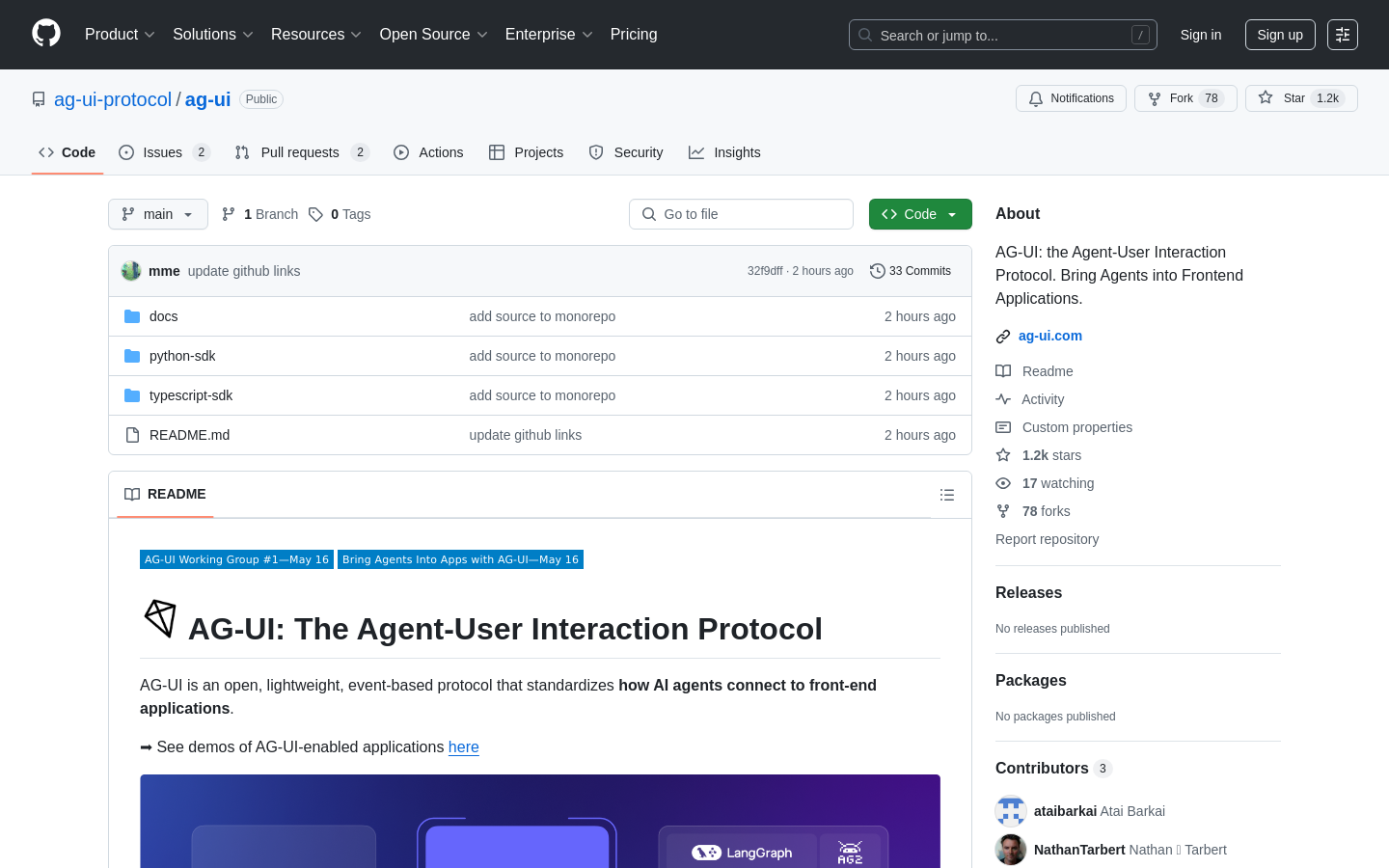The width and height of the screenshot is (1389, 868).
Task: Open the docs folder
Action: 164,316
